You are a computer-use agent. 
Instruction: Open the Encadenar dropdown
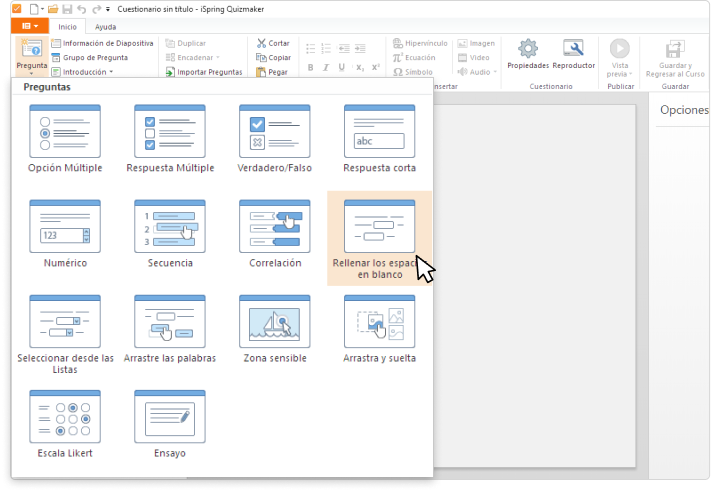pyautogui.click(x=192, y=58)
